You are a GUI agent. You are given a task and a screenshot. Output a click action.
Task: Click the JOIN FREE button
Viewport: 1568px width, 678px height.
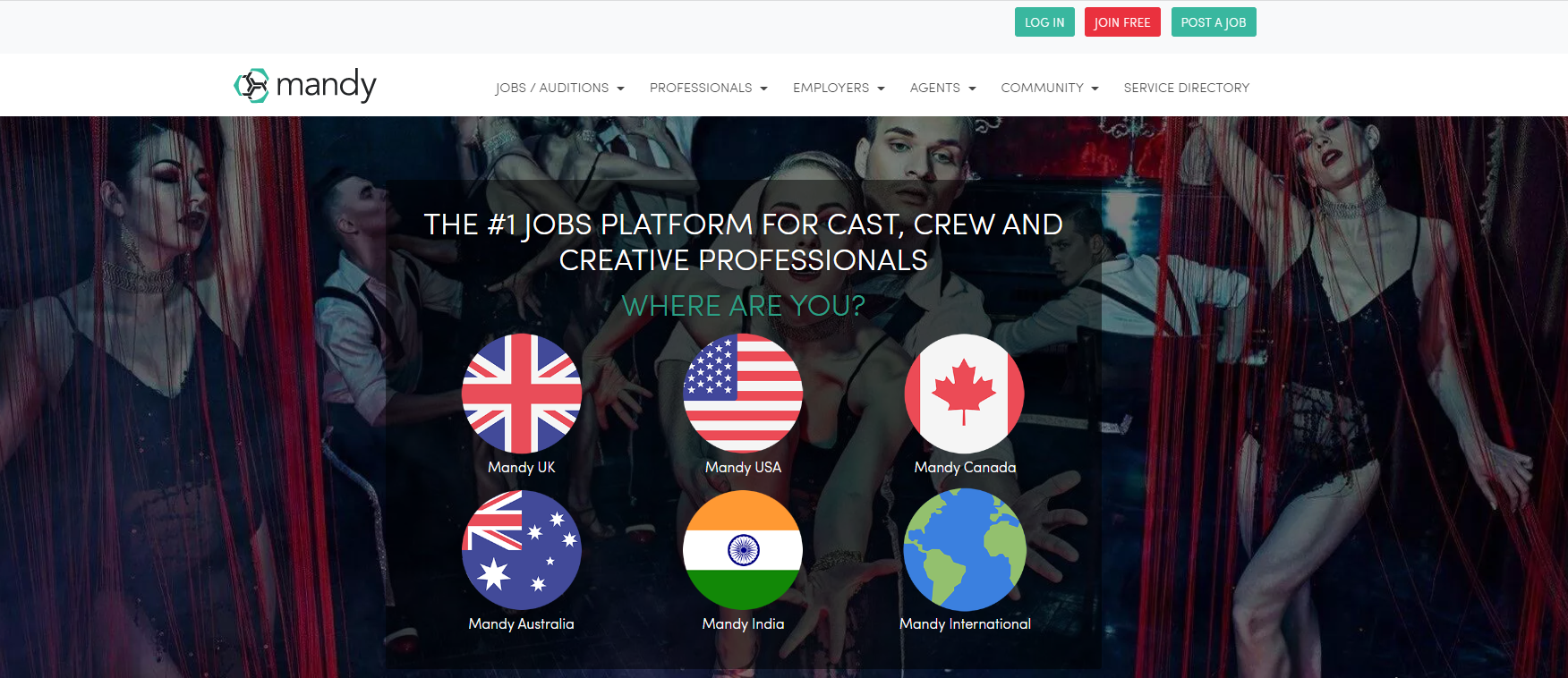[x=1122, y=22]
